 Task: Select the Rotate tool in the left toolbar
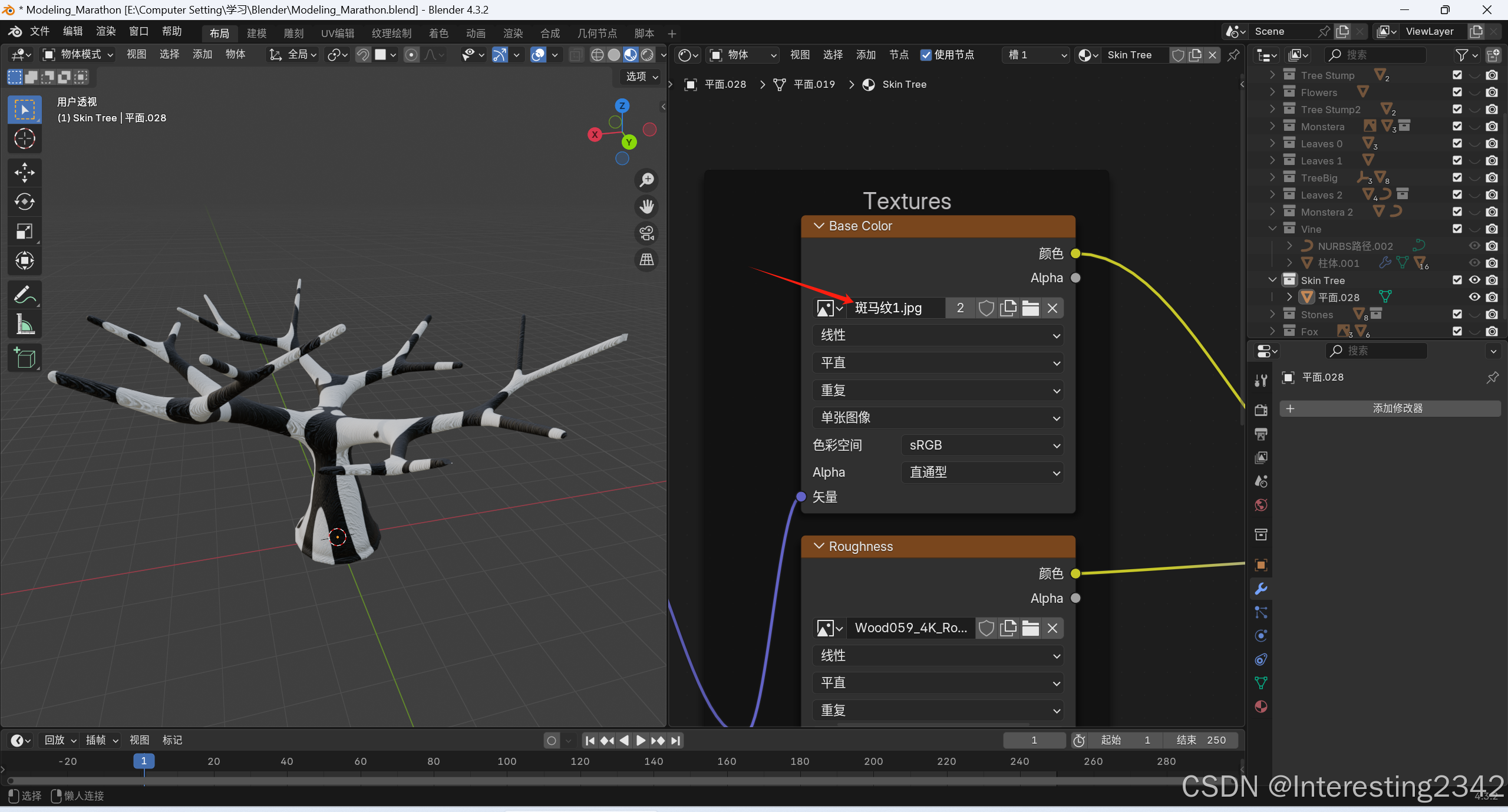click(x=24, y=202)
